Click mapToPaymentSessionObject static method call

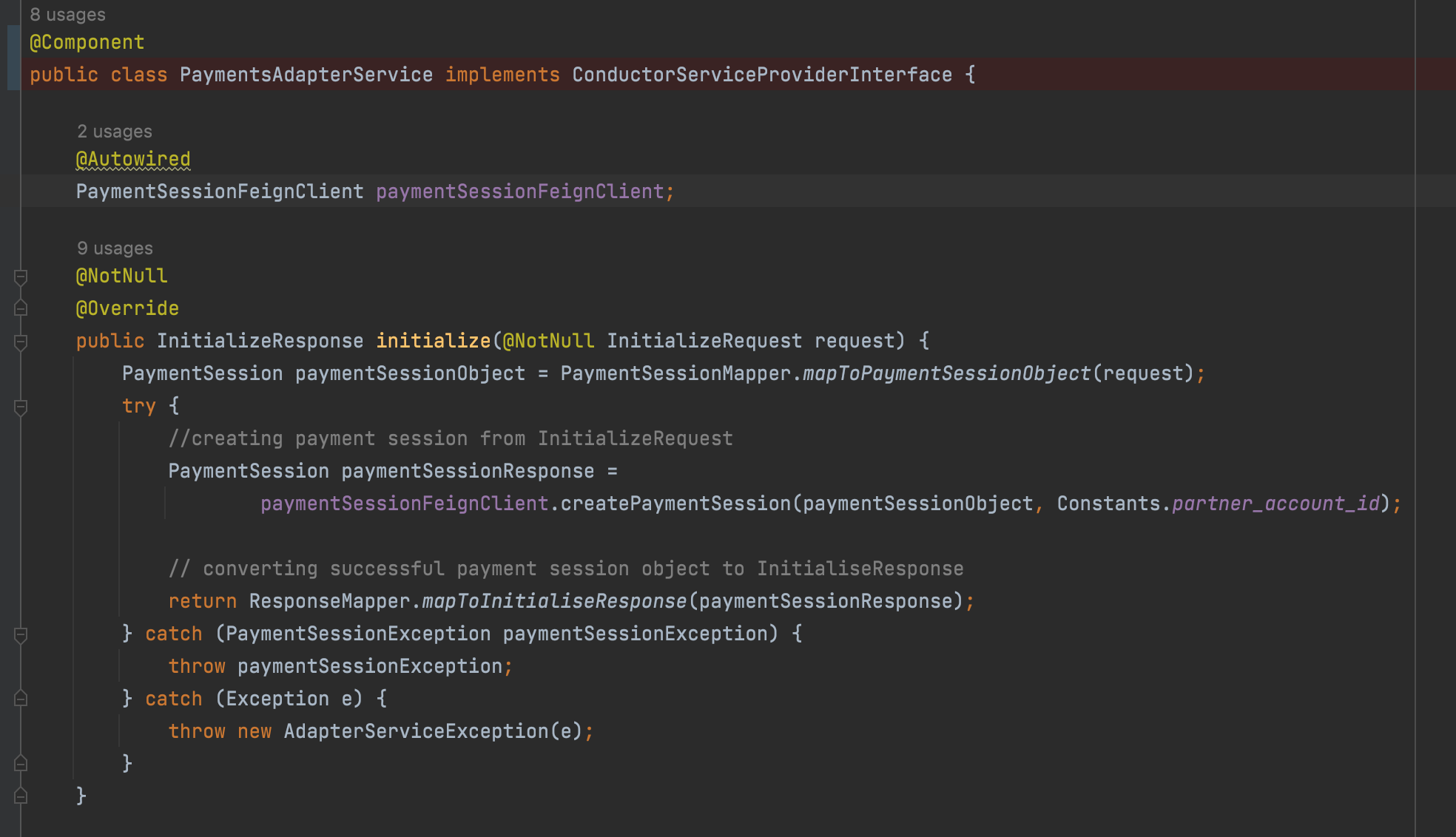[x=946, y=373]
